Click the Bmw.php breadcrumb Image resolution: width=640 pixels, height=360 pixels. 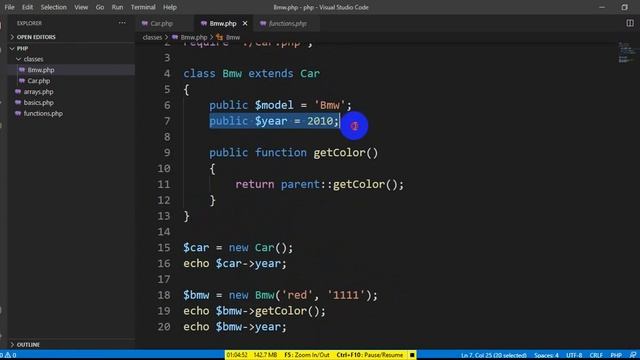click(194, 37)
